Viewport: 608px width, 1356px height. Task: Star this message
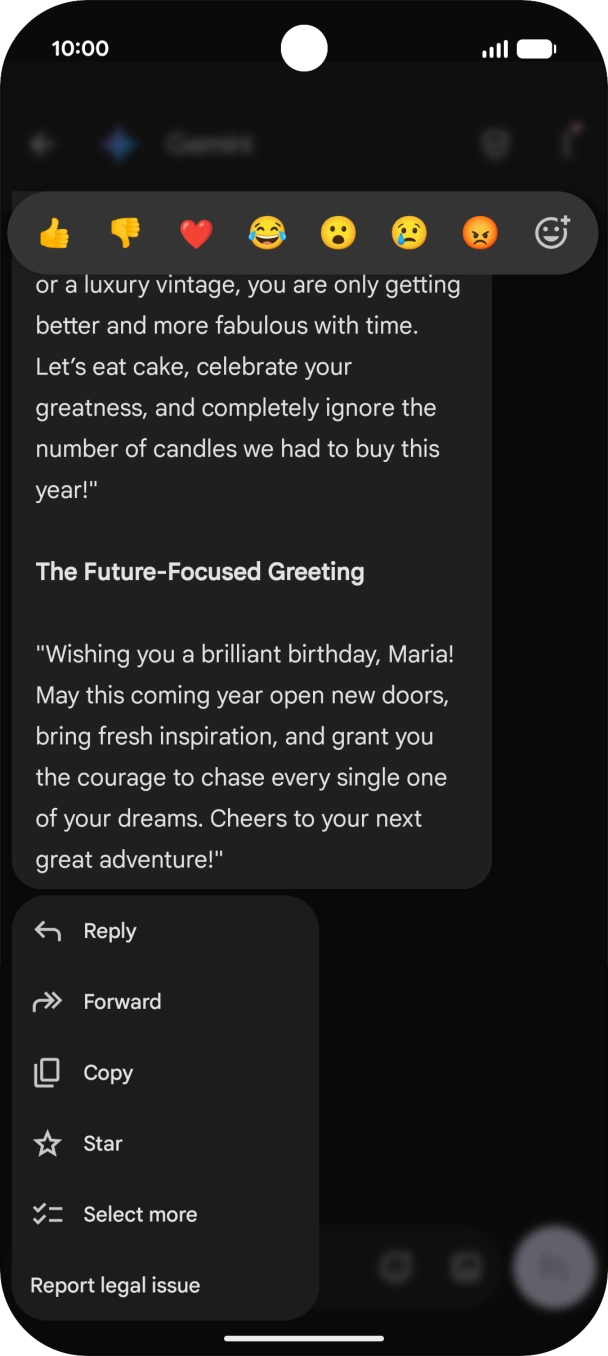coord(166,1144)
